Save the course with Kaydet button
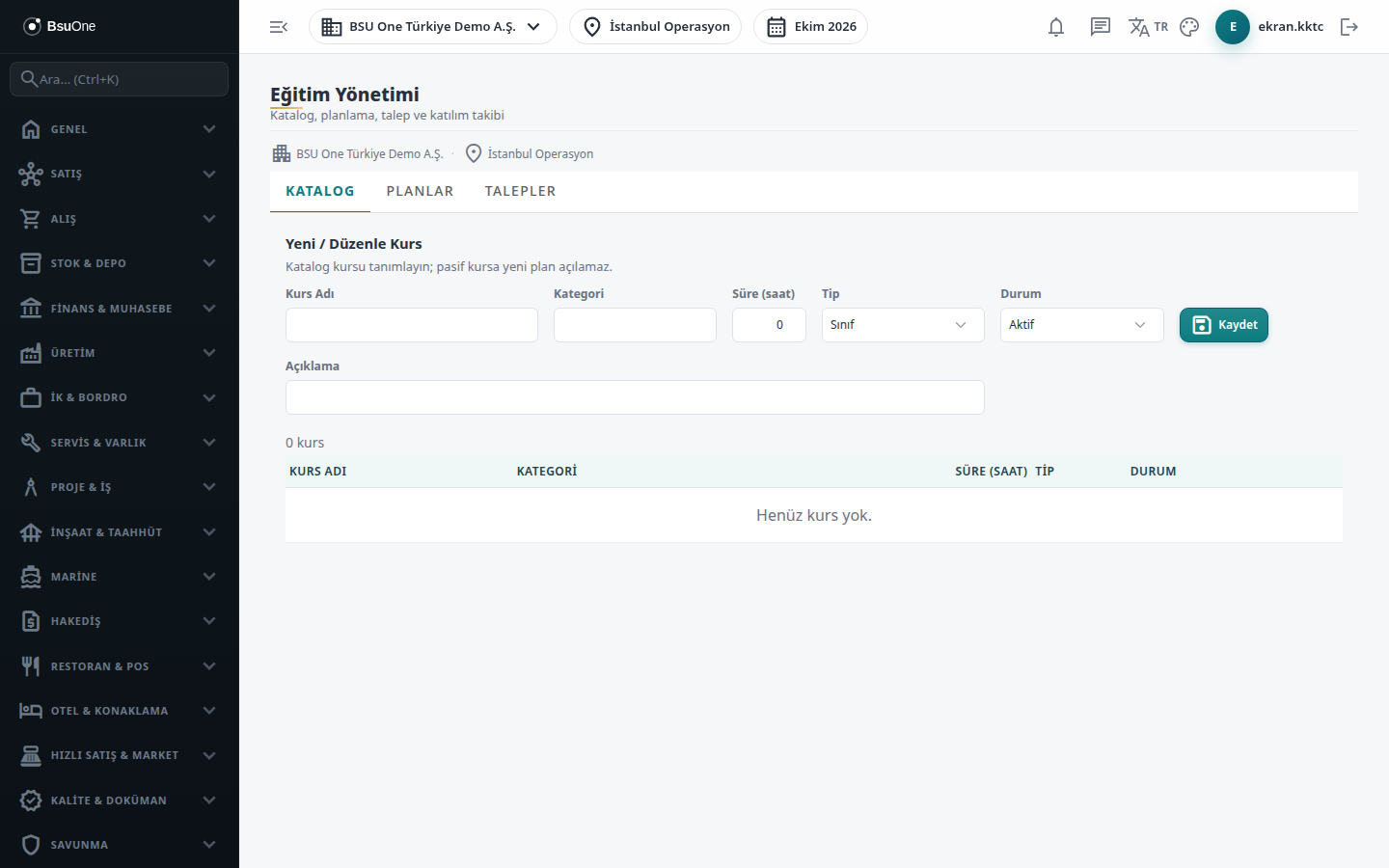Viewport: 1389px width, 868px height. coord(1224,325)
